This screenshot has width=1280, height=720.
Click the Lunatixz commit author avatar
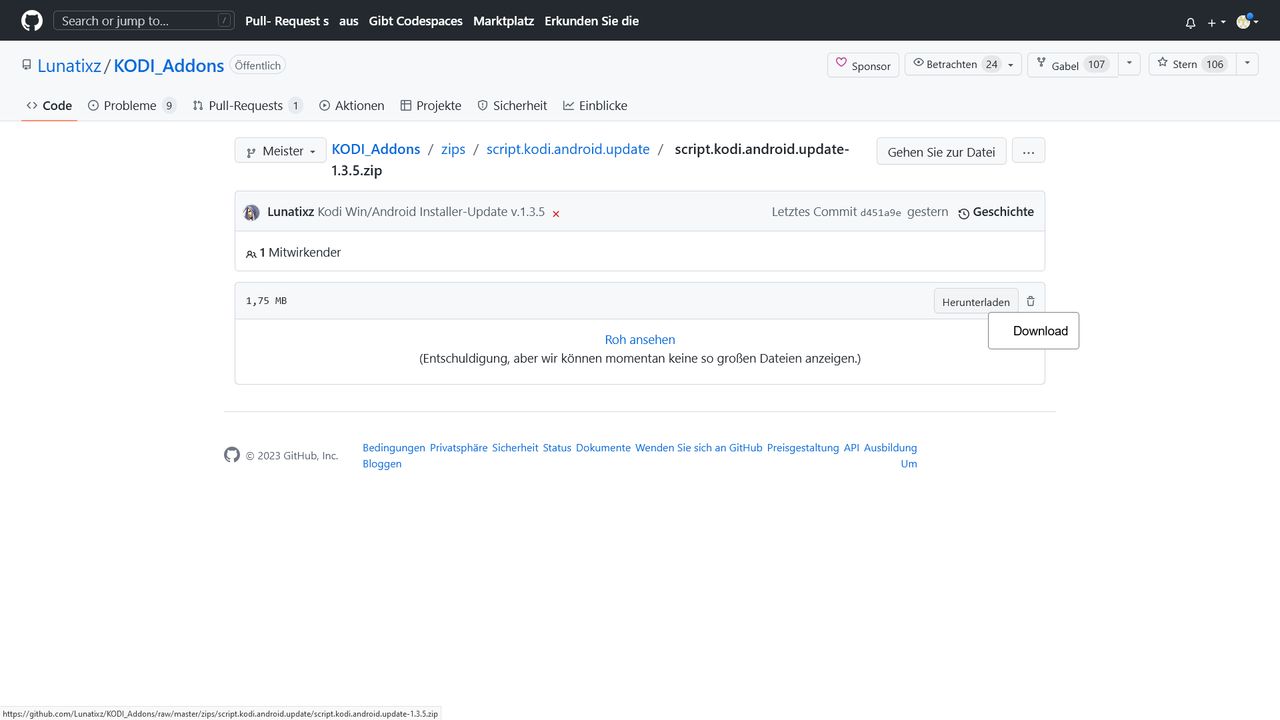(252, 212)
